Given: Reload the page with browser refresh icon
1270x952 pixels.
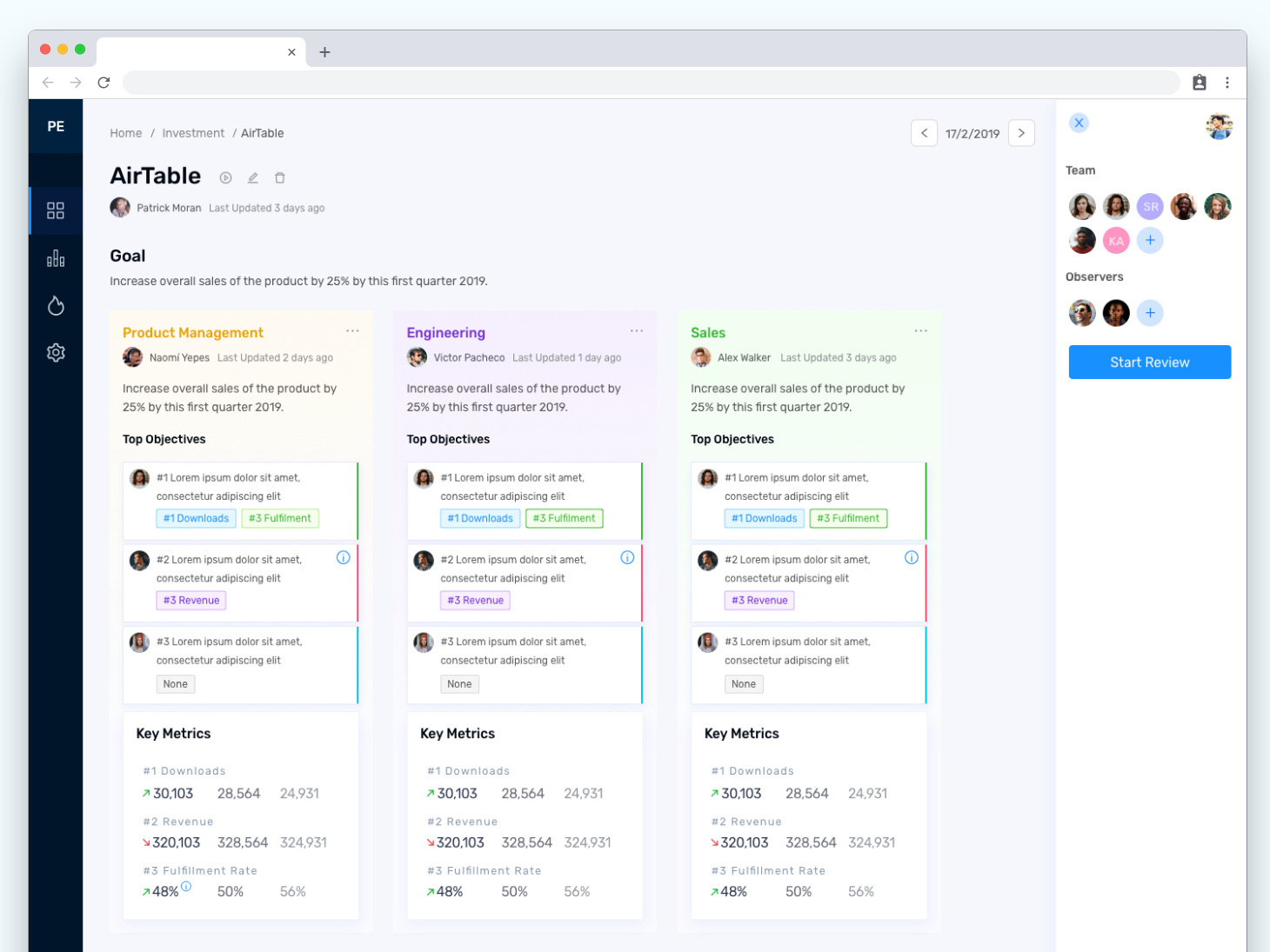Looking at the screenshot, I should (104, 83).
